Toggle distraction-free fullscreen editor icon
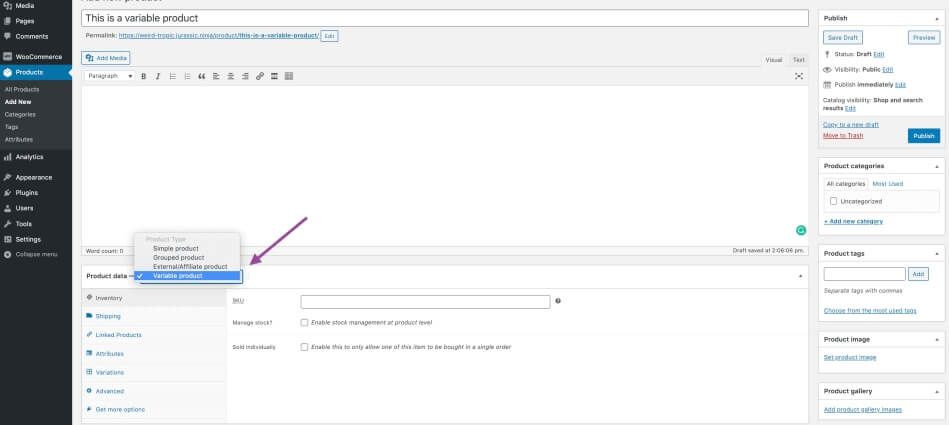 (x=799, y=76)
